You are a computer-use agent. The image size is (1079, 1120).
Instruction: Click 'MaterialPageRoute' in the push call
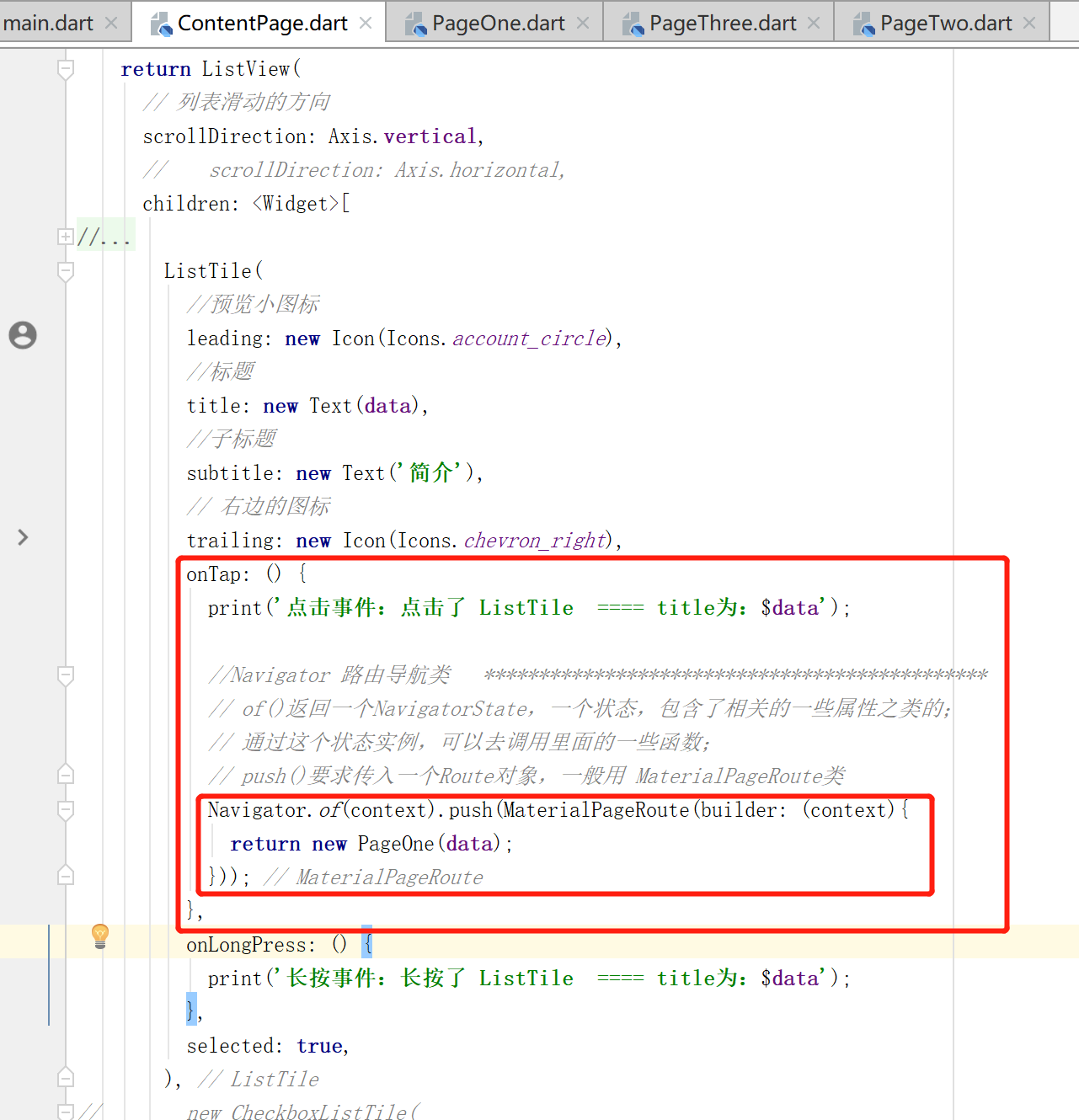(x=596, y=810)
